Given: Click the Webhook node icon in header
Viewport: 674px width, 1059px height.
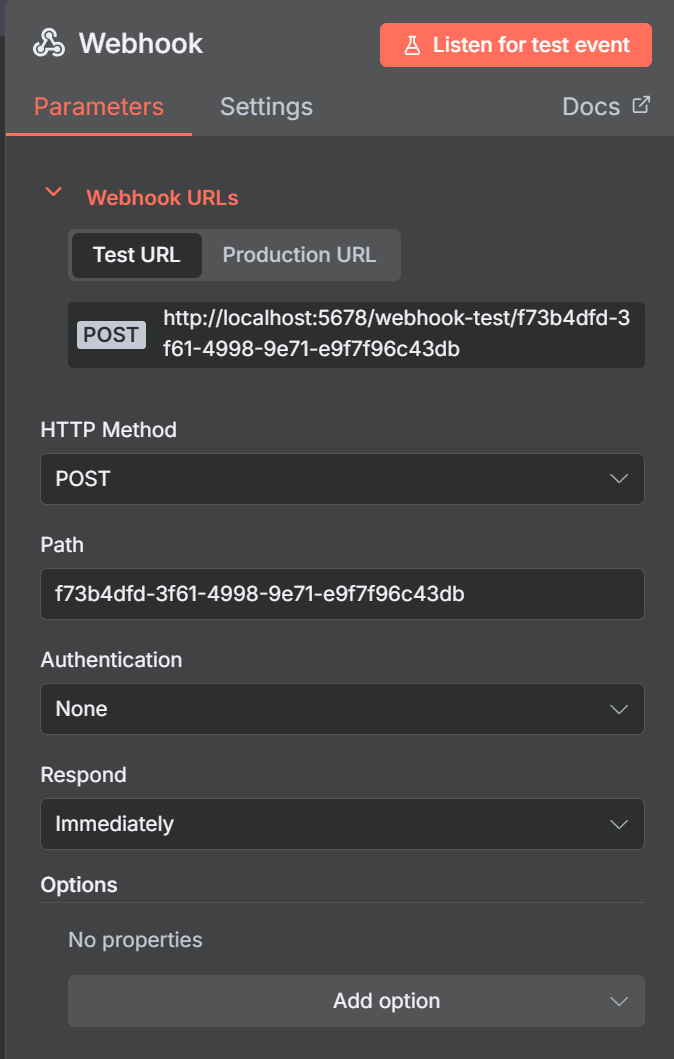Looking at the screenshot, I should (x=48, y=44).
